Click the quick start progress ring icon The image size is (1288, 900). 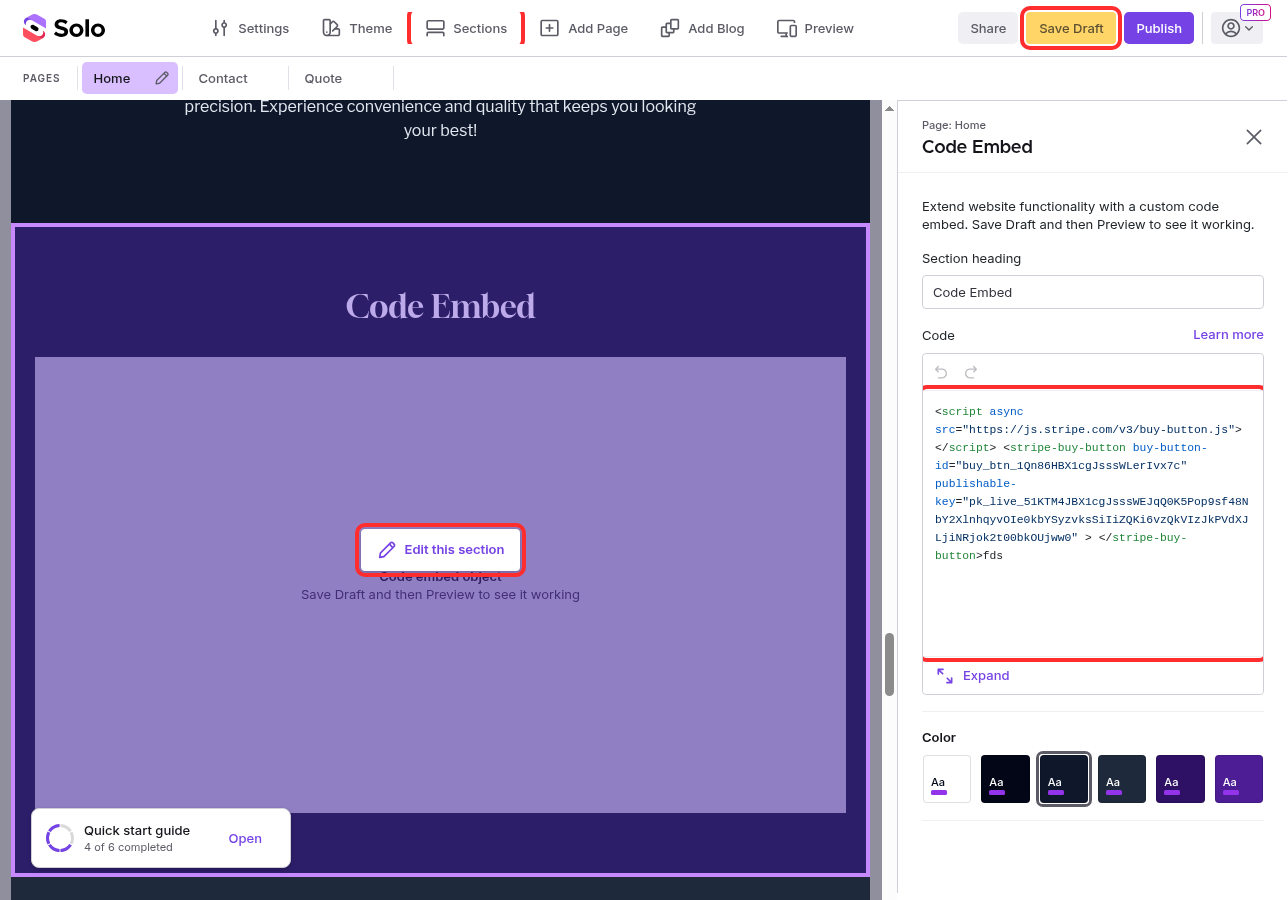pos(60,838)
